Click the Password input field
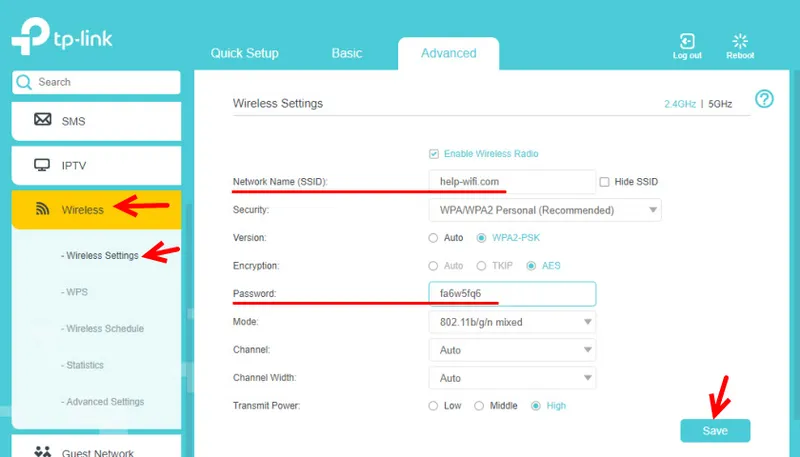The width and height of the screenshot is (800, 457). click(x=512, y=294)
